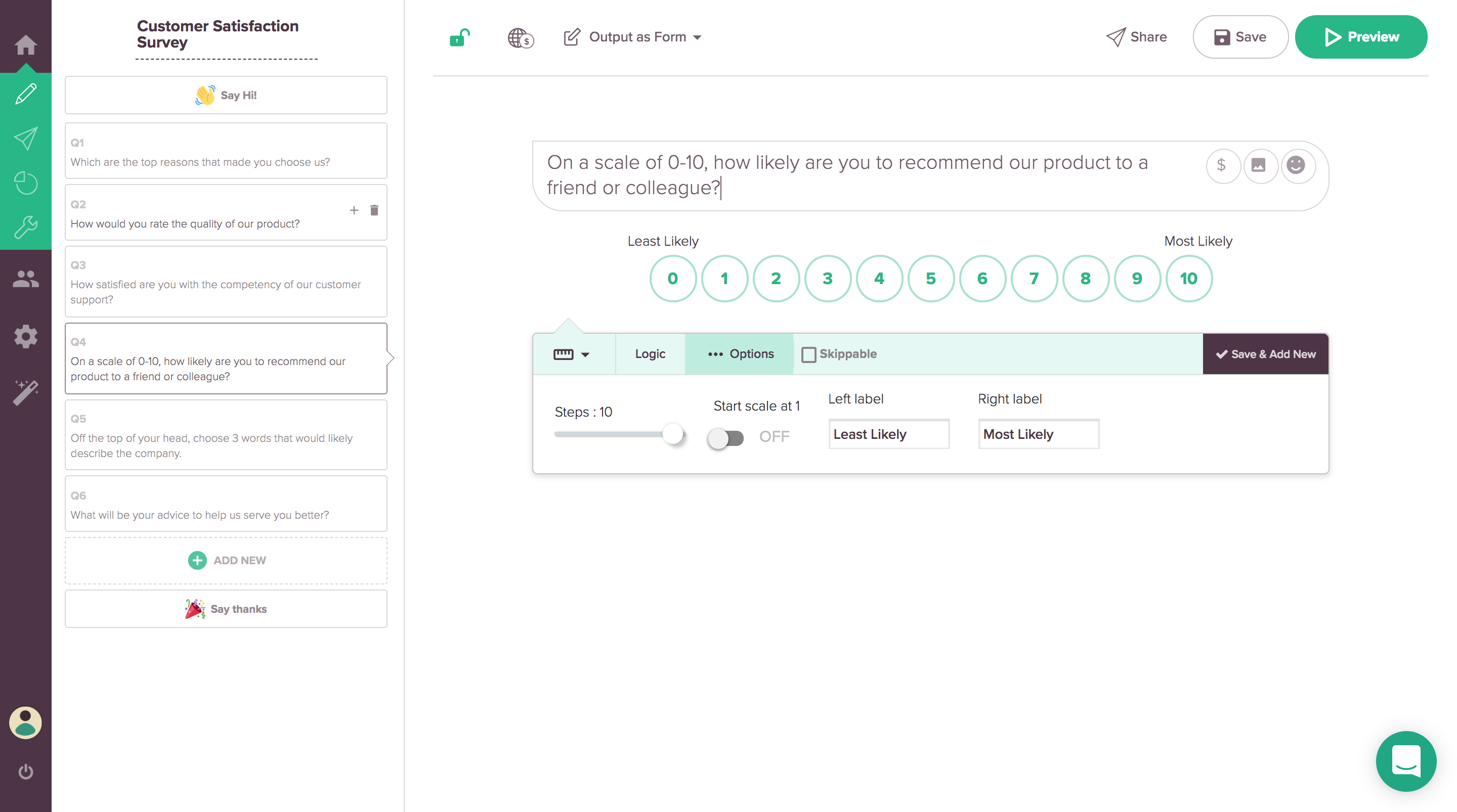Click the Save & Add New button
Image resolution: width=1457 pixels, height=812 pixels.
(x=1265, y=354)
